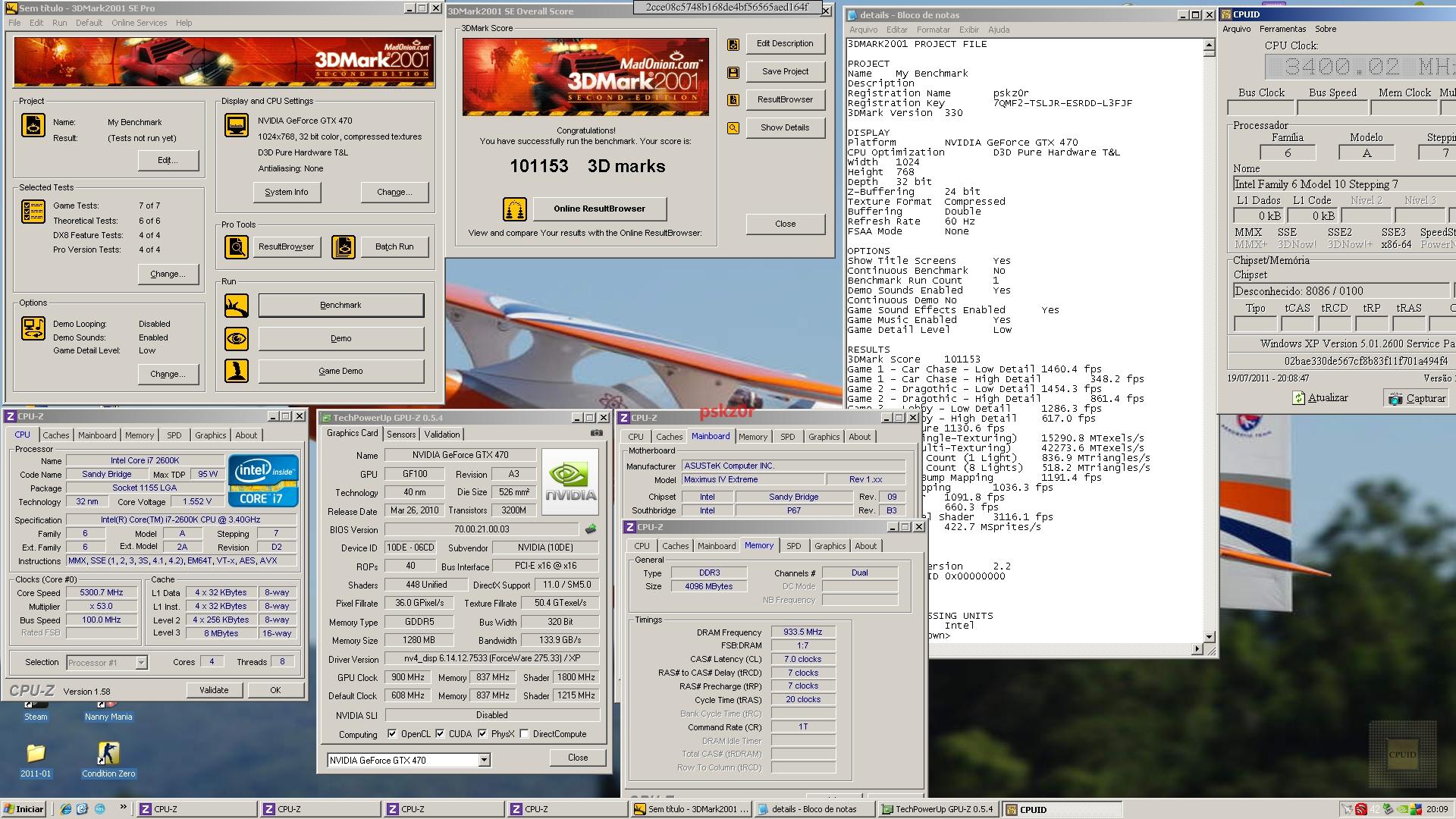Screen dimensions: 1456x819
Task: Open the About tab in the CPU-Z Mainboard window
Action: (x=859, y=437)
